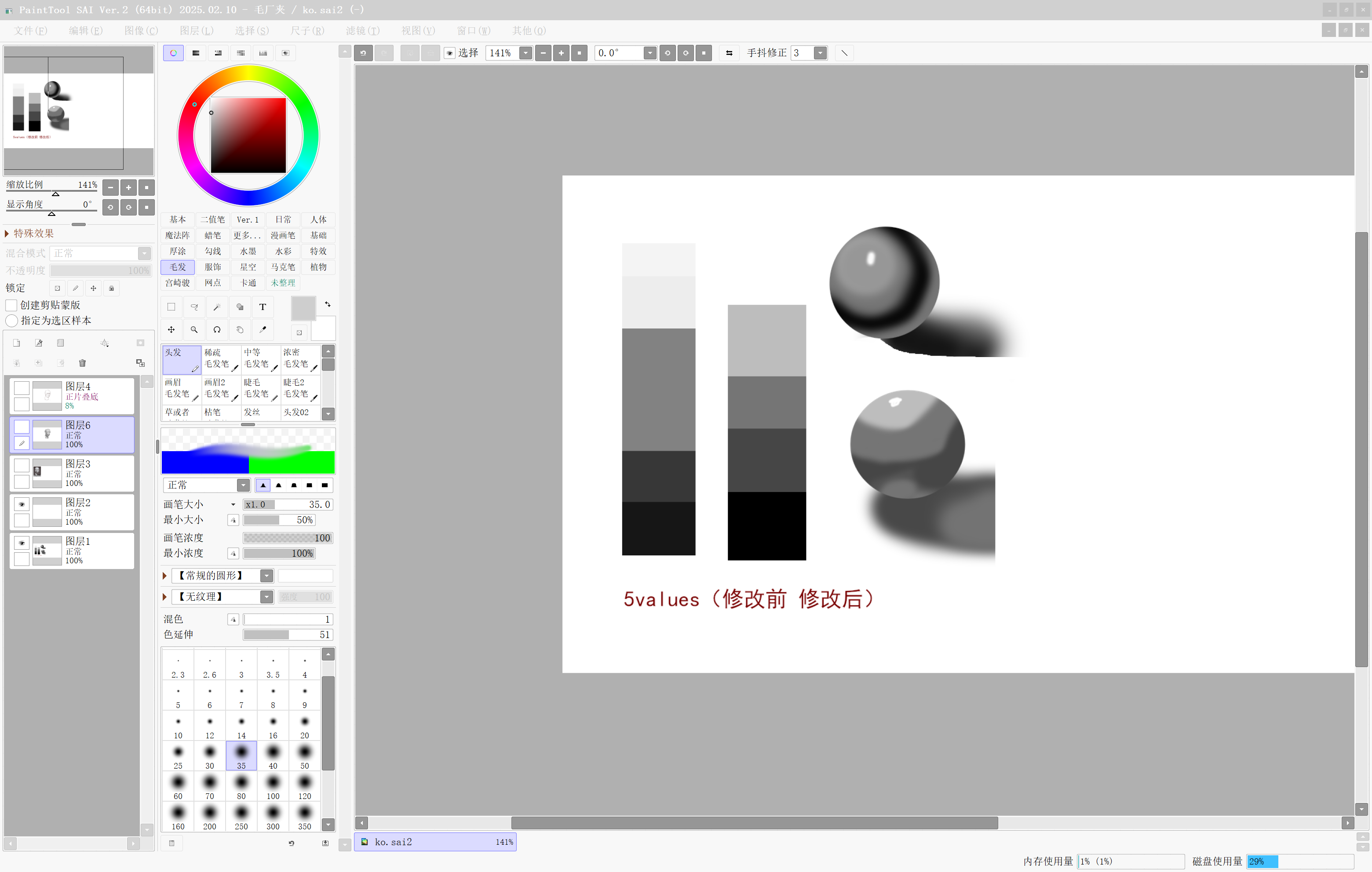Pick brush size 50 preset
This screenshot has height=872, width=1372.
coord(305,756)
